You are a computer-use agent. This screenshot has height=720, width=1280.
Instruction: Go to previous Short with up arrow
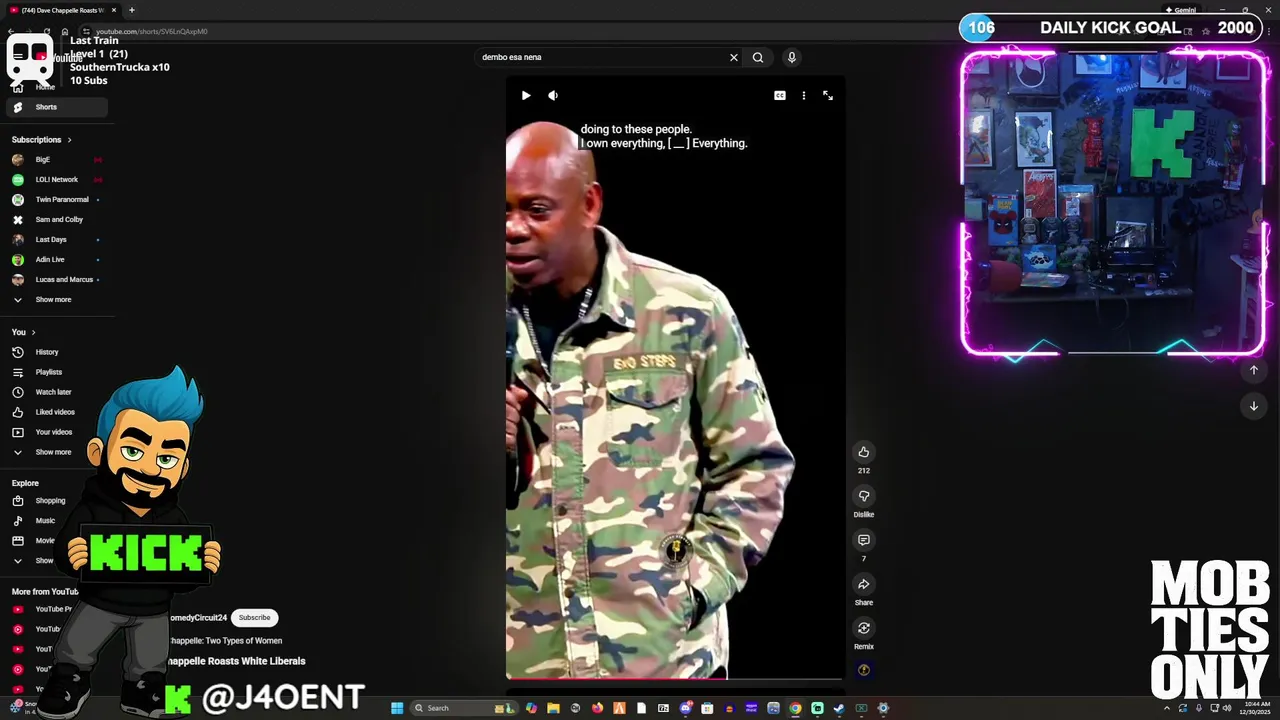coord(1254,370)
